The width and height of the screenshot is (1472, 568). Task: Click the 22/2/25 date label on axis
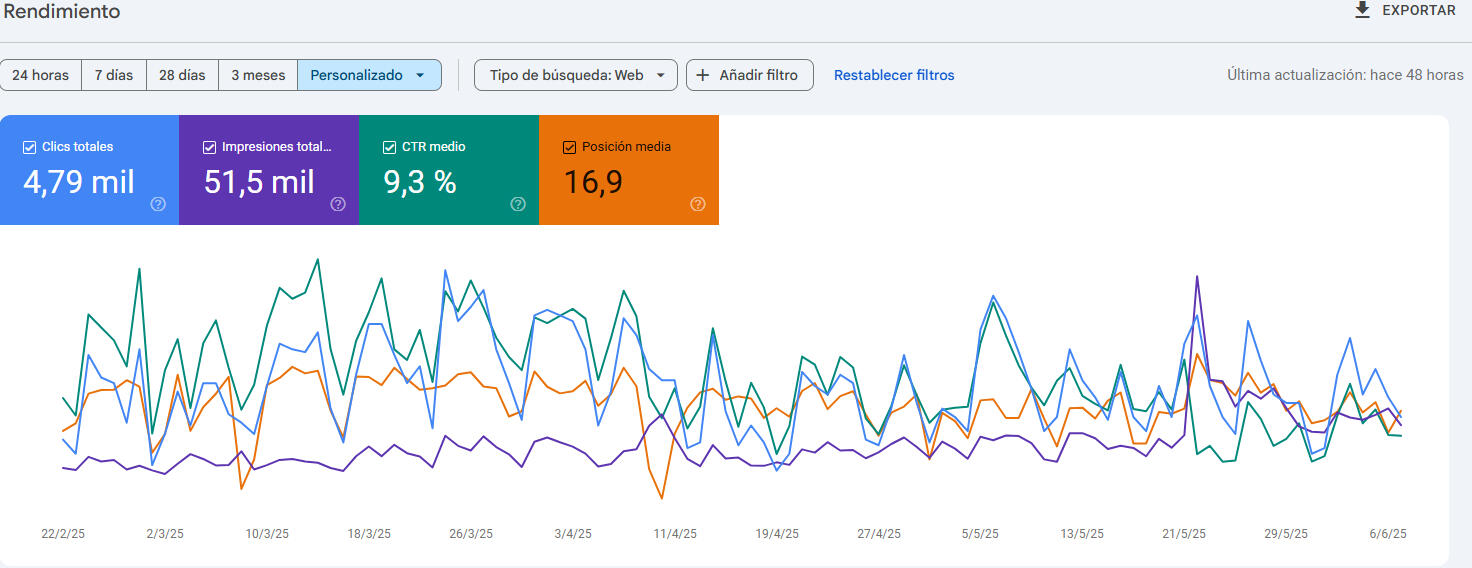pyautogui.click(x=63, y=534)
